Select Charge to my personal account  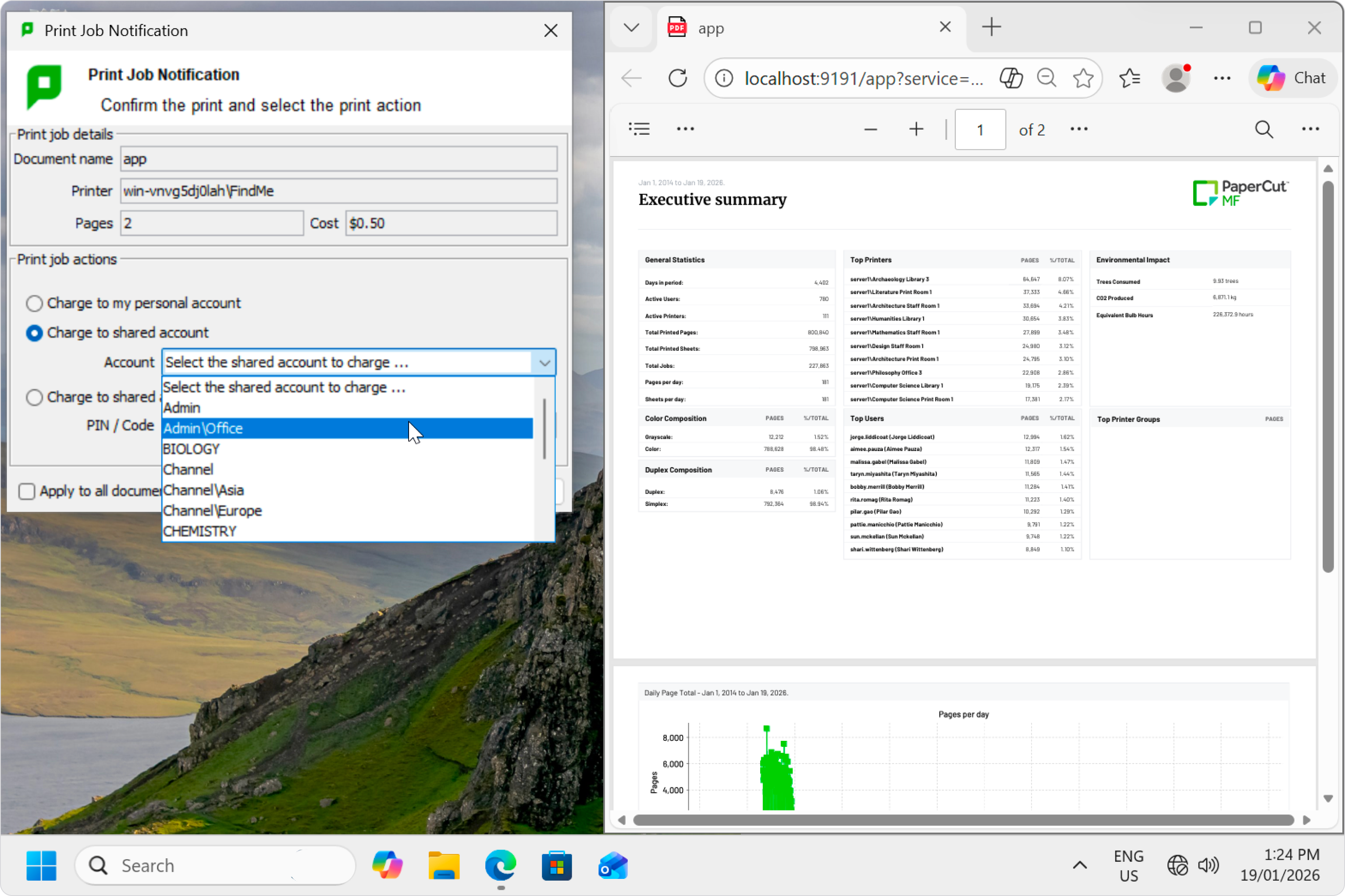34,303
